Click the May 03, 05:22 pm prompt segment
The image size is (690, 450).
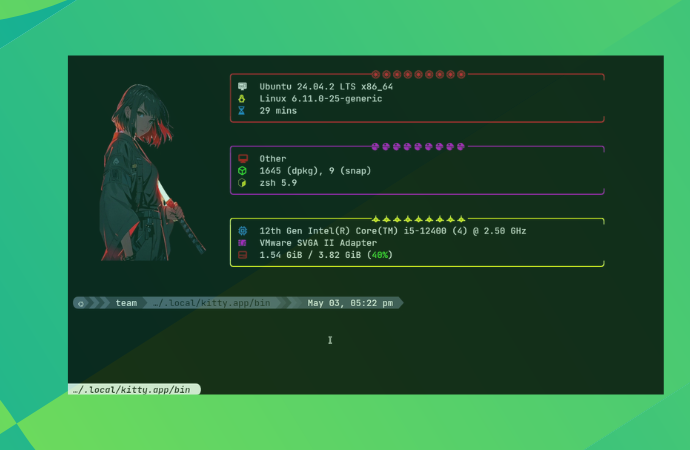pos(350,303)
